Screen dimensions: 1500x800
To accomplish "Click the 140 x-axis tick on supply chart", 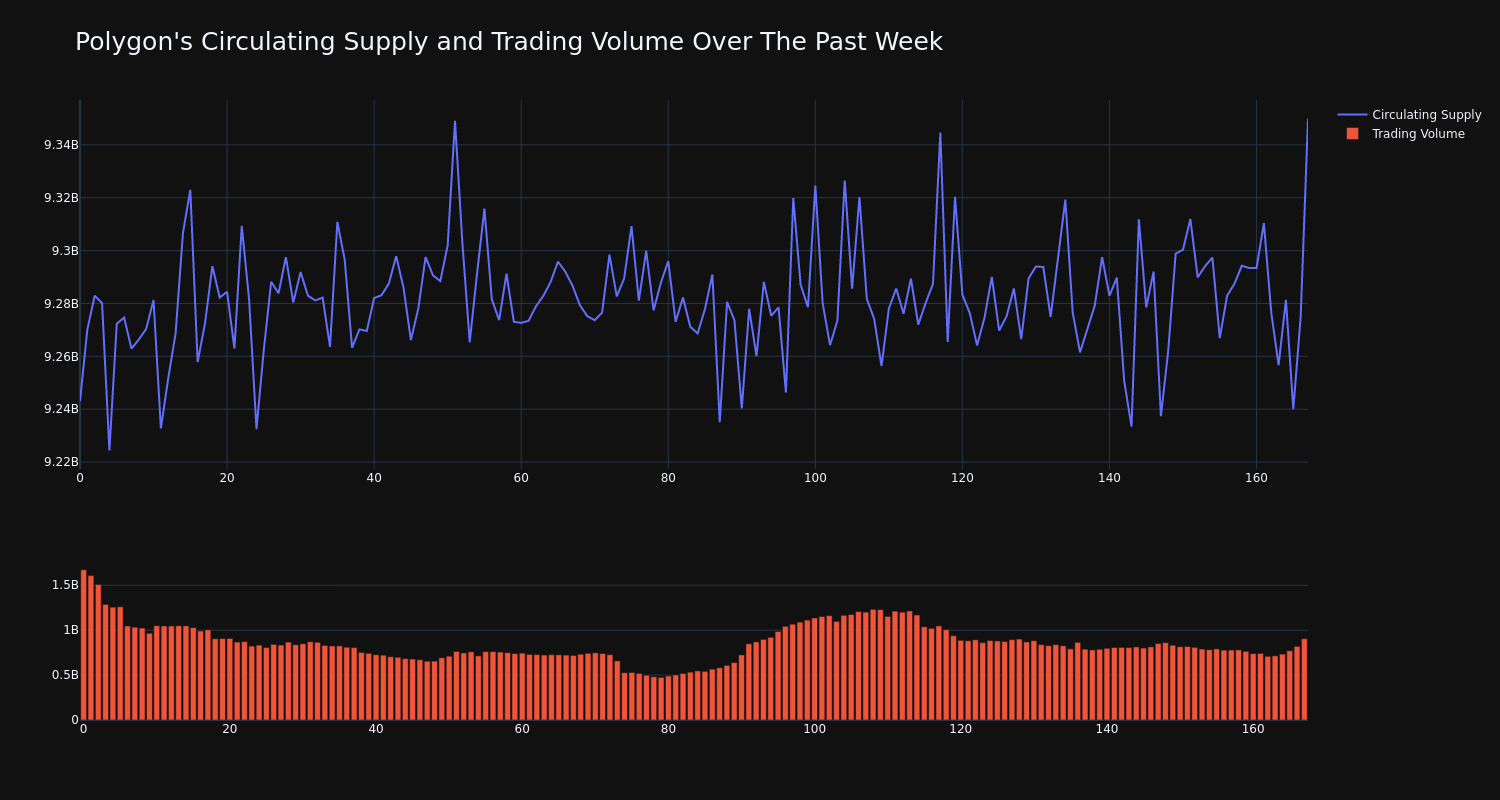I will (1109, 478).
